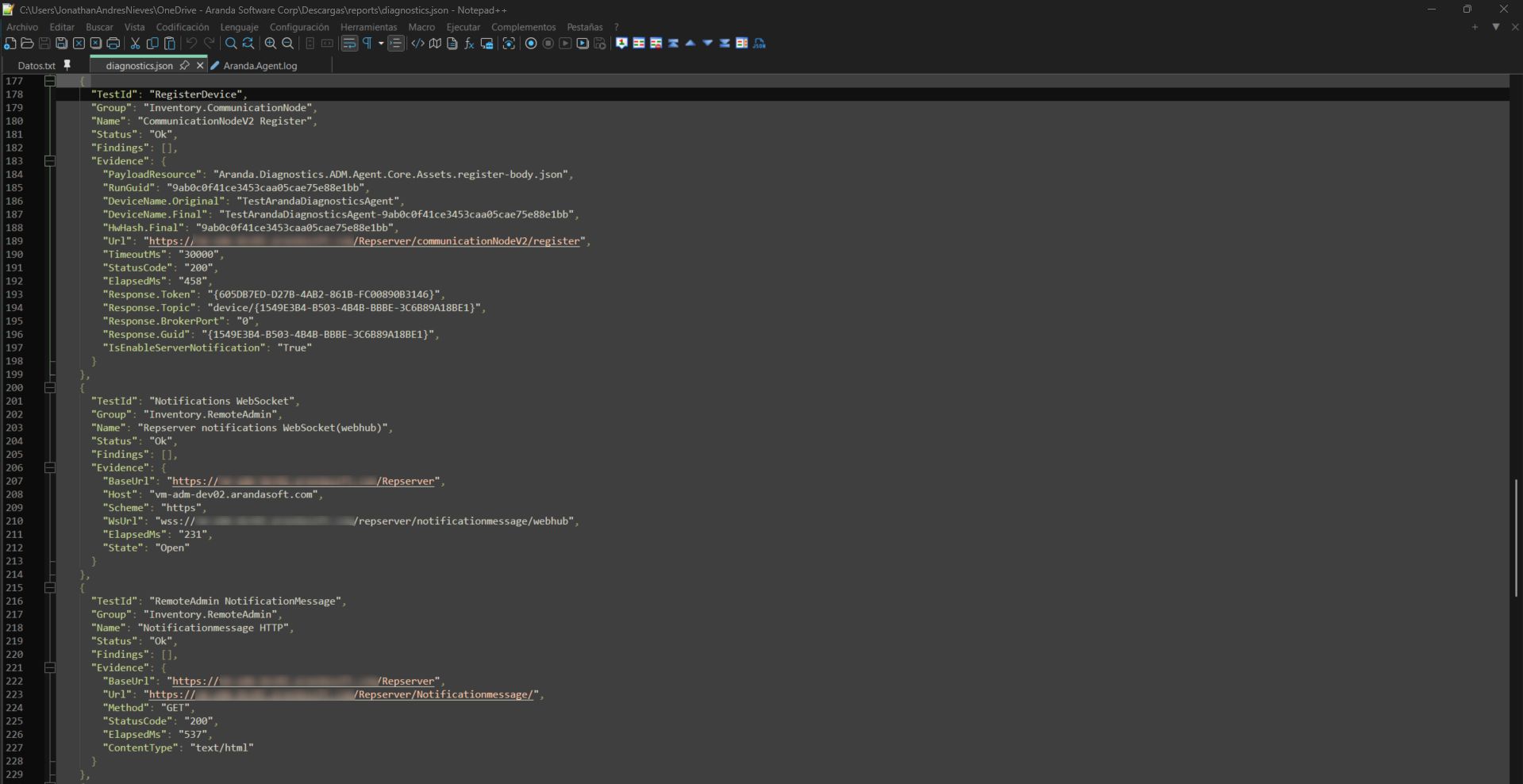Toggle the indent guide button

[x=396, y=44]
